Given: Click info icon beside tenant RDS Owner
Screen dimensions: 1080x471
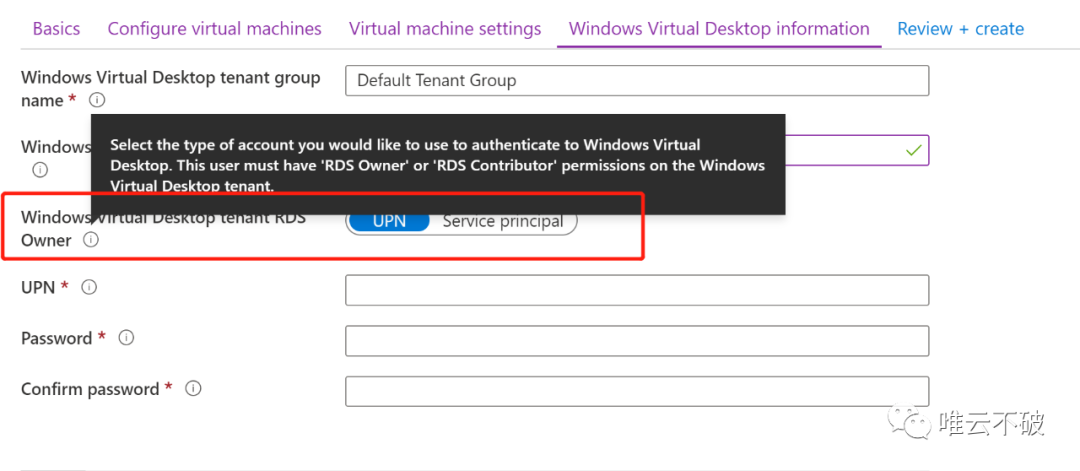Looking at the screenshot, I should 91,240.
